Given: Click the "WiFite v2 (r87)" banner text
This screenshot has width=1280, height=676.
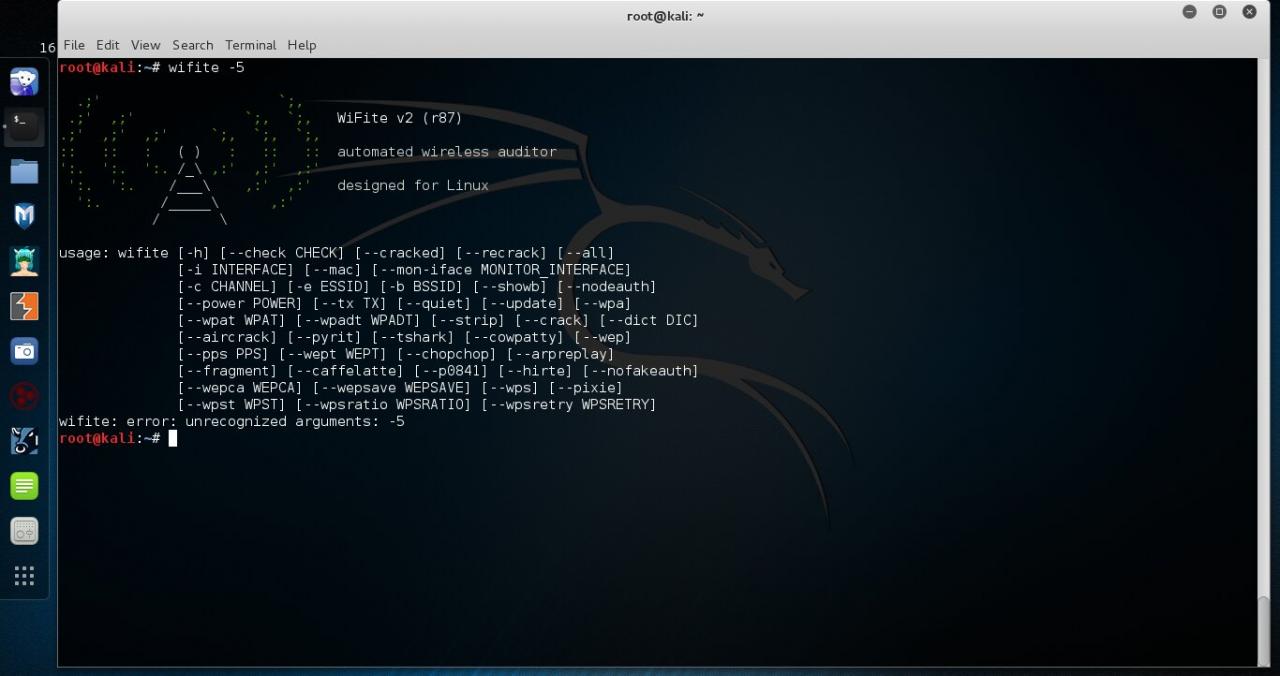Looking at the screenshot, I should (400, 118).
